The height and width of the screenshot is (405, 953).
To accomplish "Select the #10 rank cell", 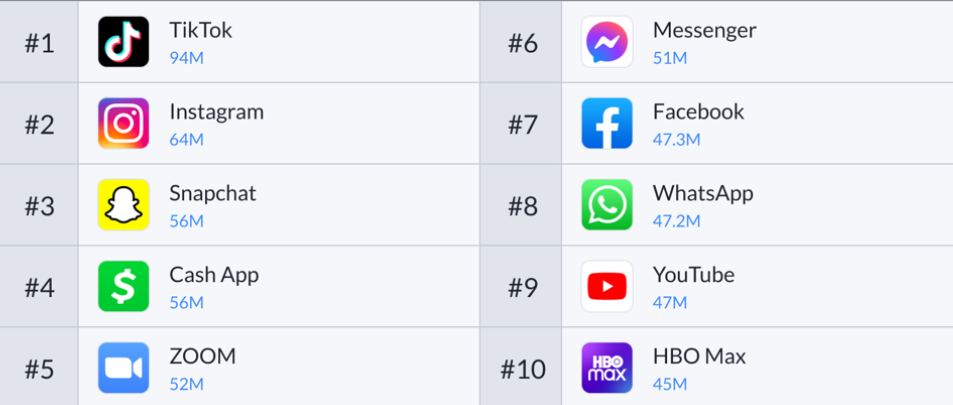I will pyautogui.click(x=522, y=370).
